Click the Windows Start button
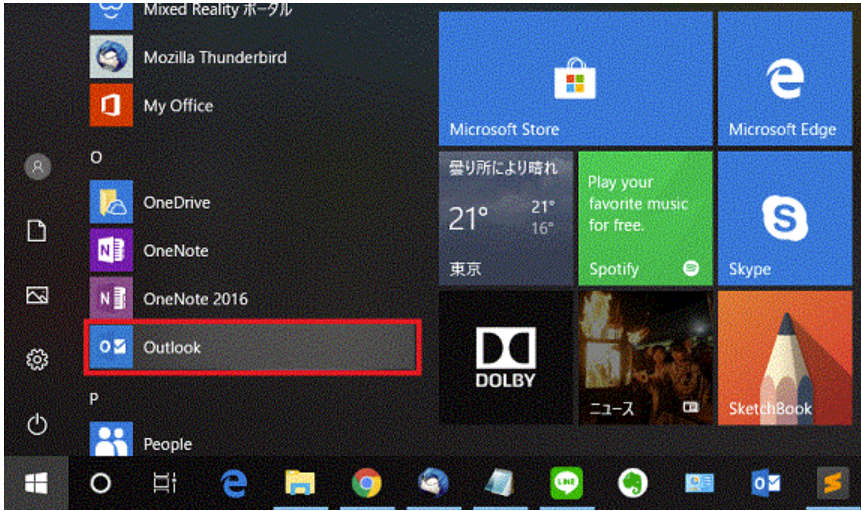The width and height of the screenshot is (861, 511). 36,484
